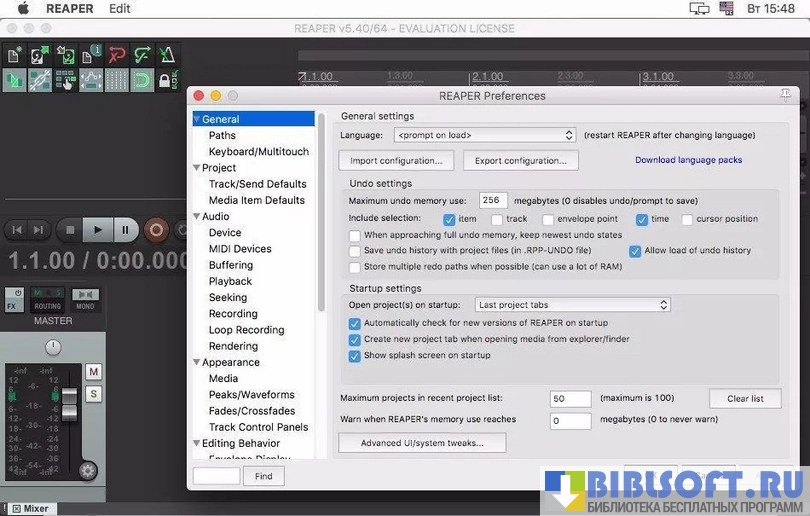Toggle 'Allow load of undo history'
Screen dimensions: 810x516
[635, 251]
